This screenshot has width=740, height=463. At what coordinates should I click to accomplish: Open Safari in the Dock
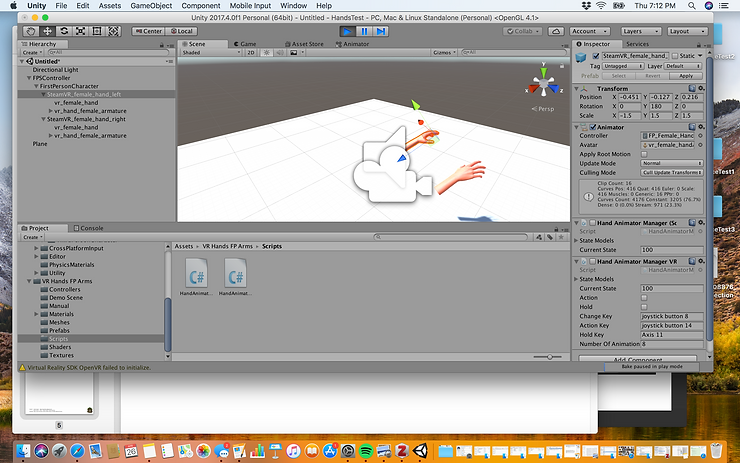(77, 451)
